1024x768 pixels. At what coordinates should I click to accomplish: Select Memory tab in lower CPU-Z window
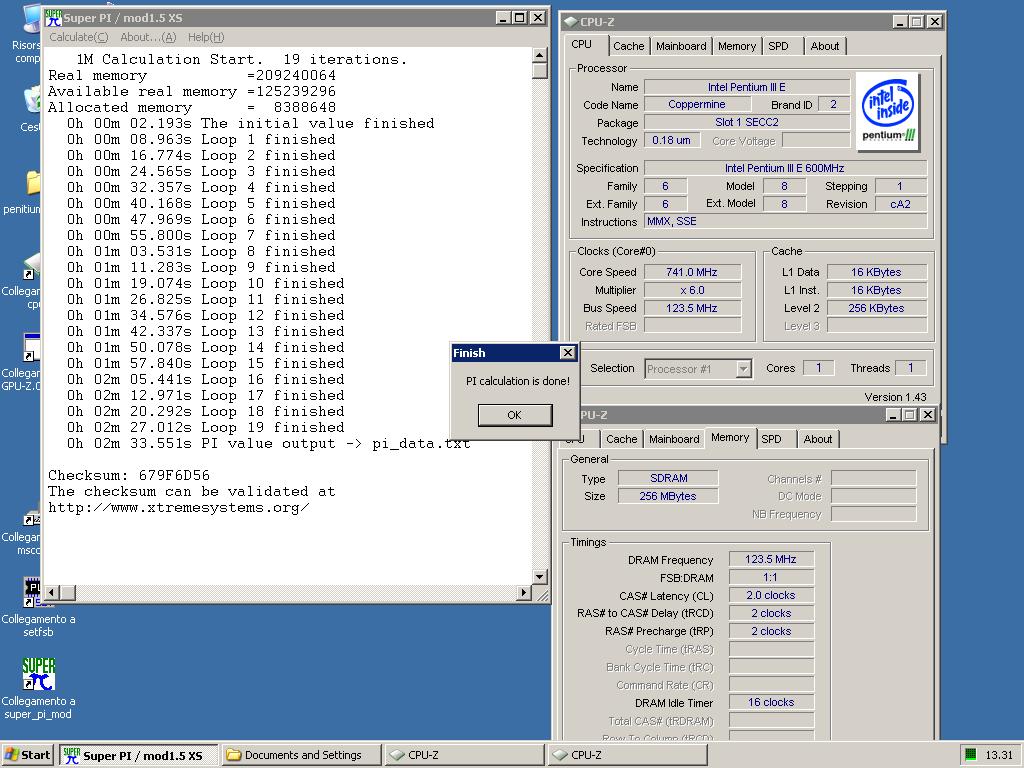[730, 438]
